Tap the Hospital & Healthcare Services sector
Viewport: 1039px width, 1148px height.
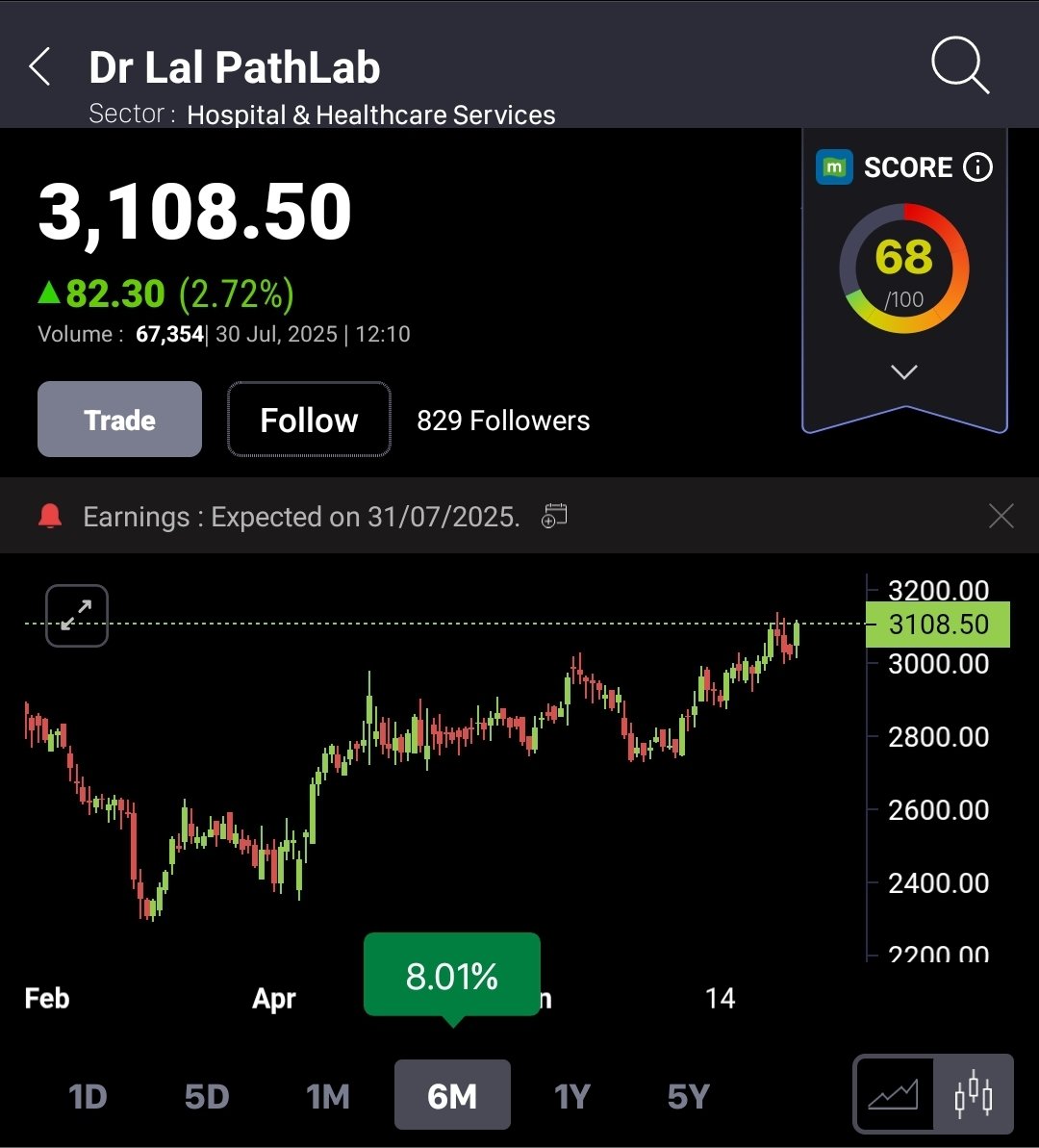coord(371,115)
